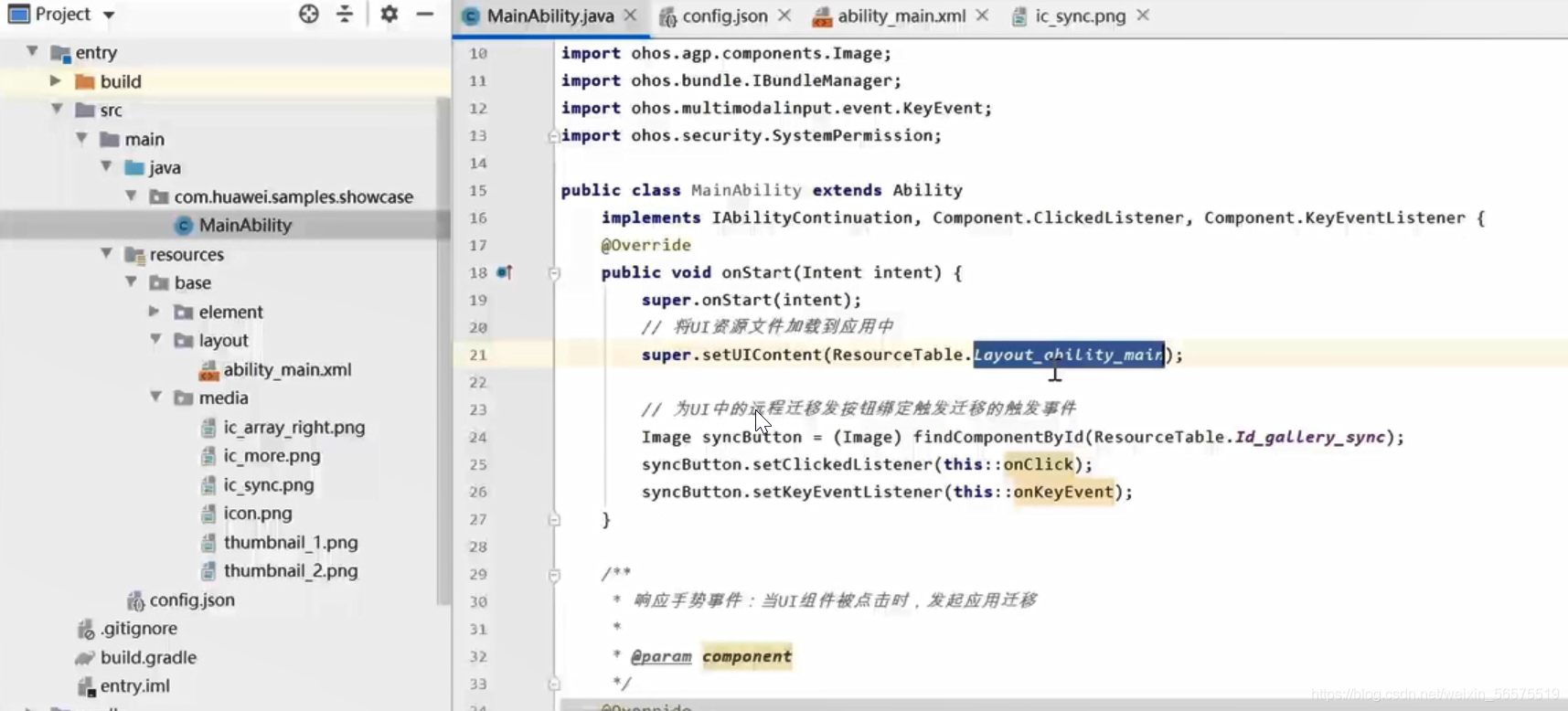Viewport: 1568px width, 711px height.
Task: Click the build.gradle file icon
Action: pyautogui.click(x=85, y=658)
